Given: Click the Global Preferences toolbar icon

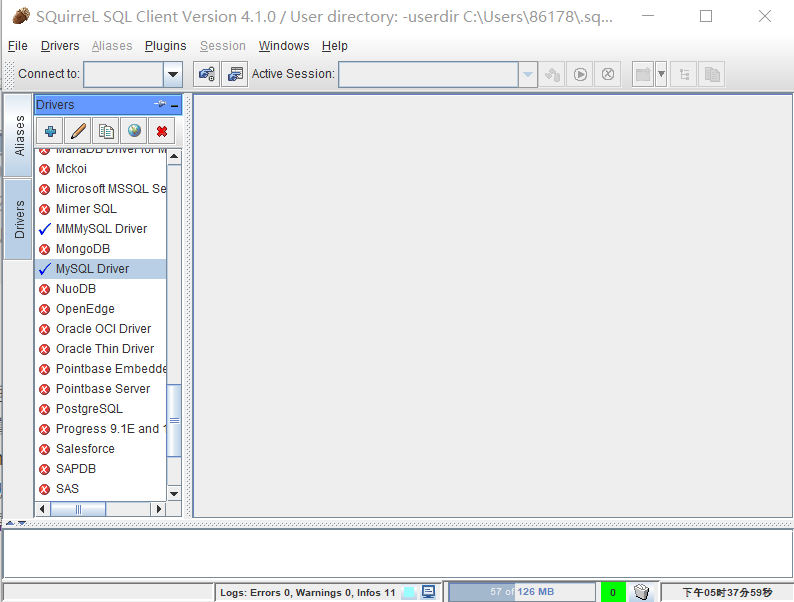Looking at the screenshot, I should pyautogui.click(x=207, y=74).
